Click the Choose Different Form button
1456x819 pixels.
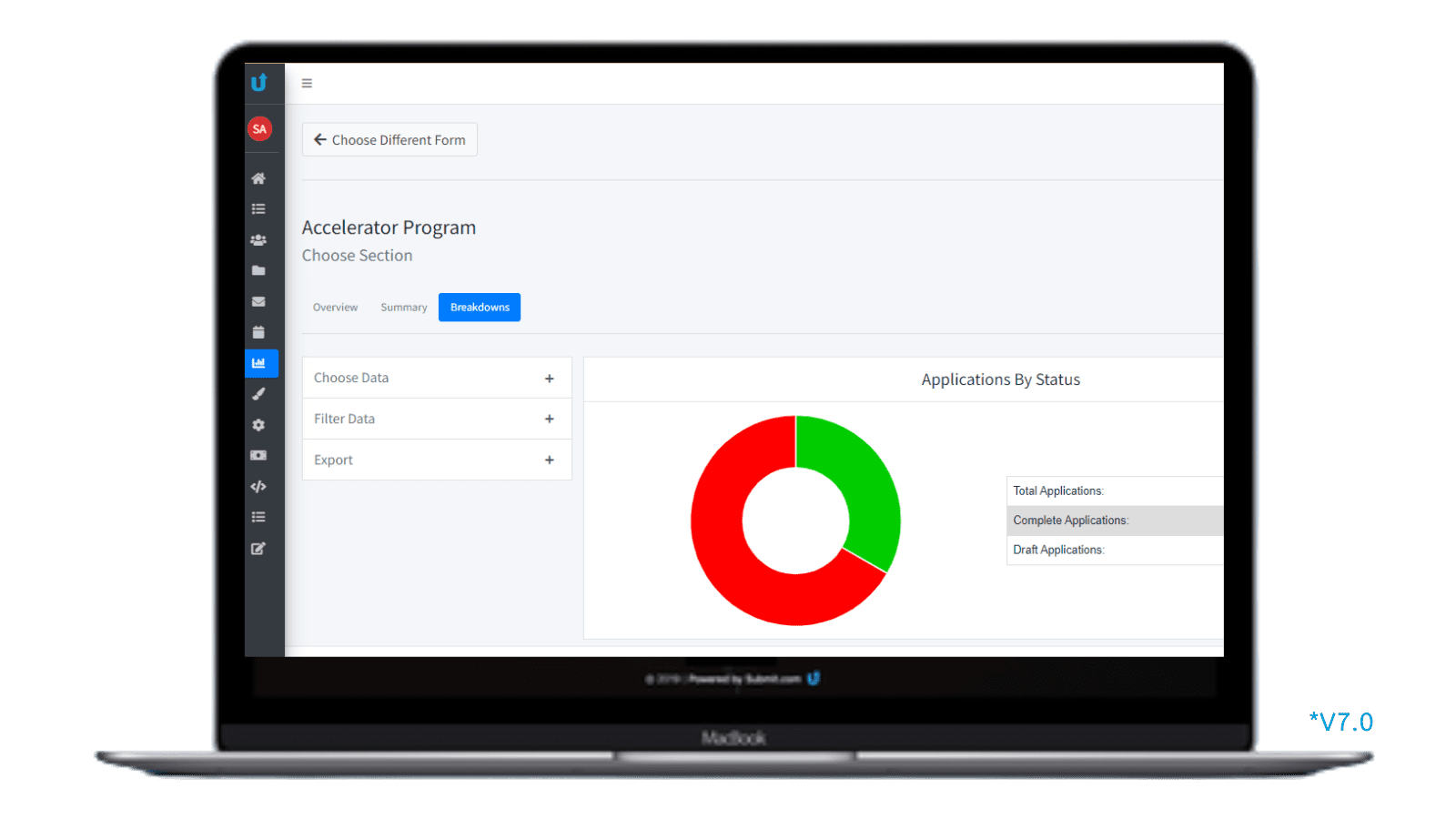pyautogui.click(x=389, y=139)
